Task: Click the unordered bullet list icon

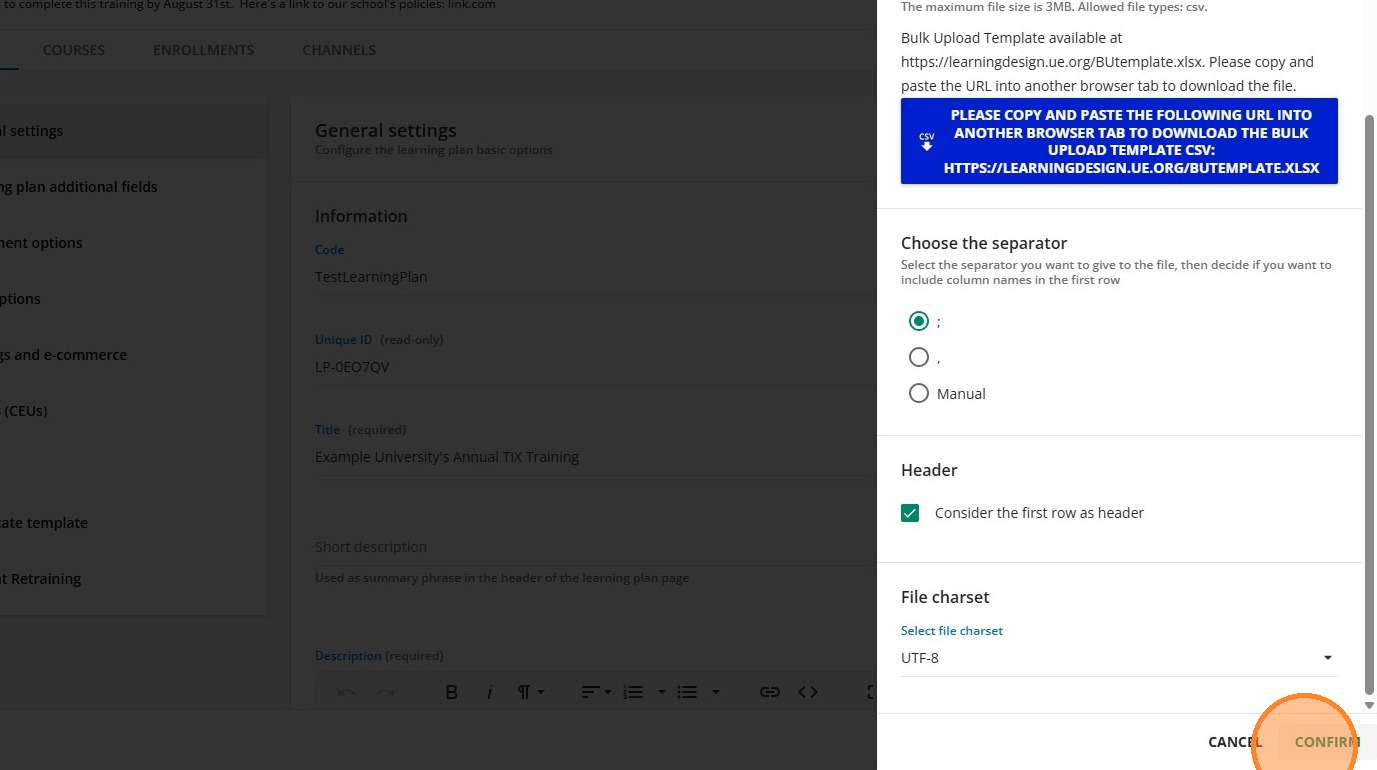Action: pos(687,692)
